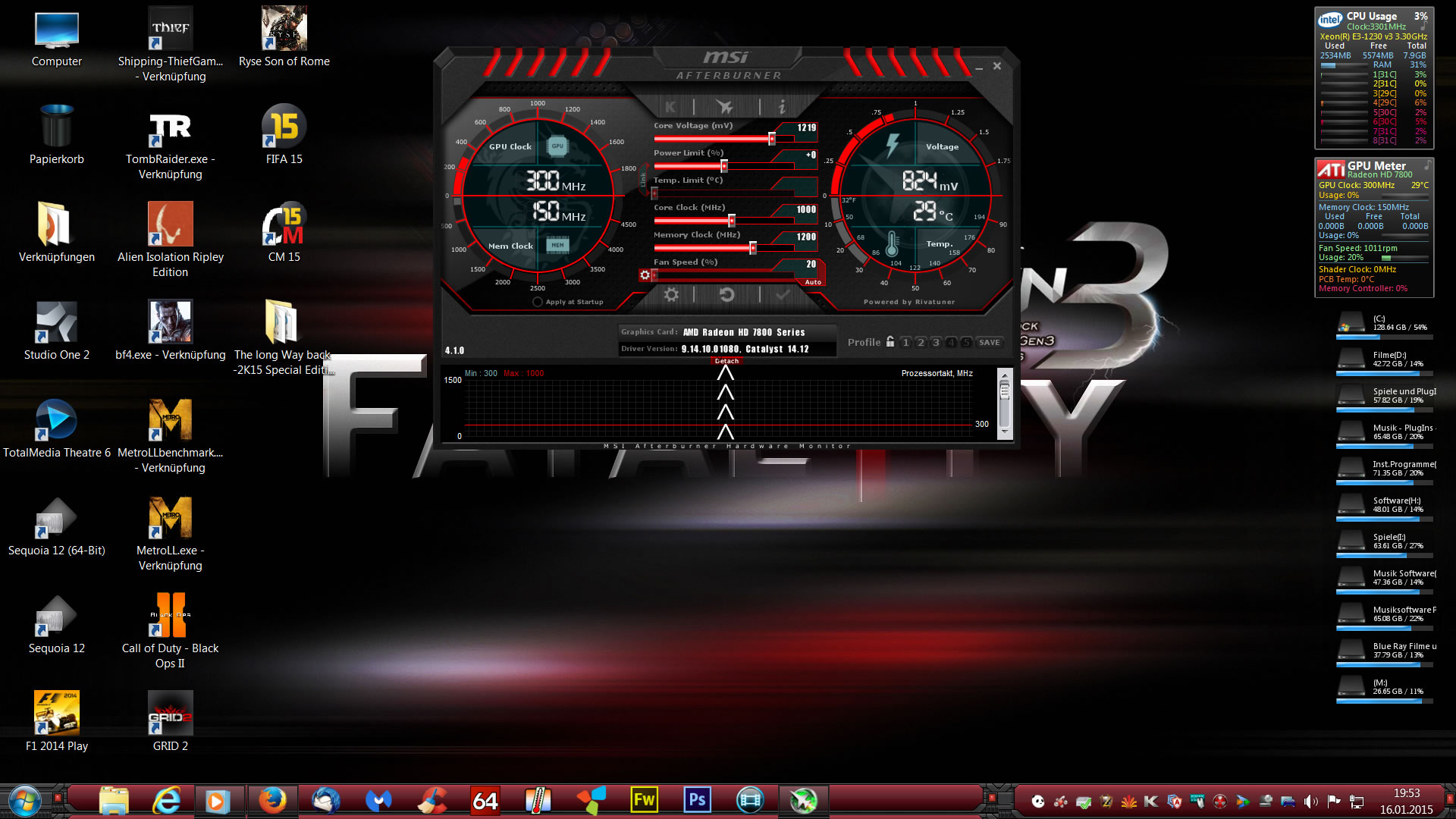
Task: Click the hardware monitor scrollbar down arrow
Action: coord(1005,431)
